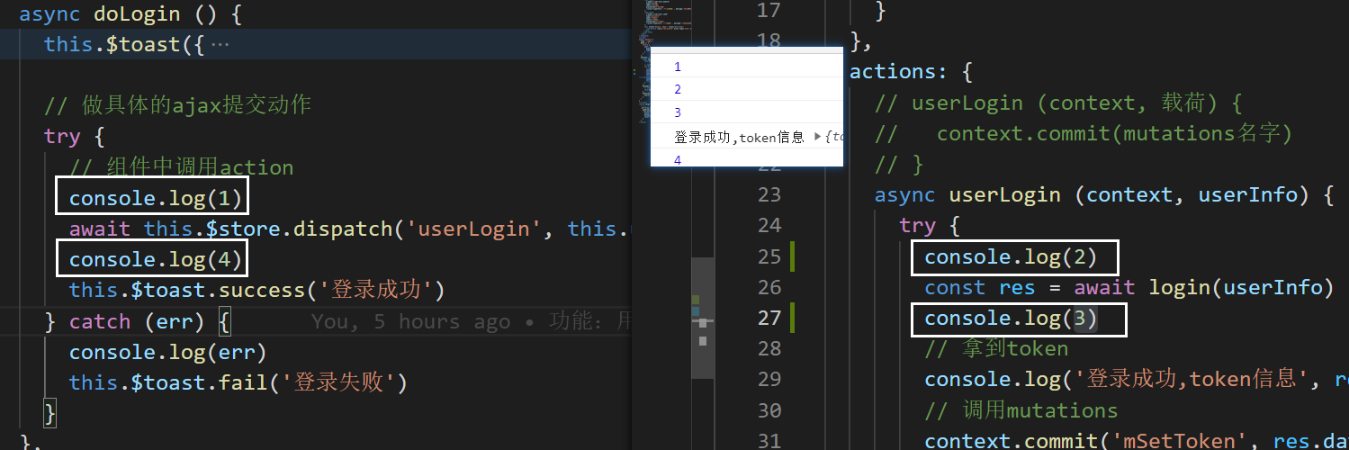
Task: Select console output line 3
Action: 677,113
